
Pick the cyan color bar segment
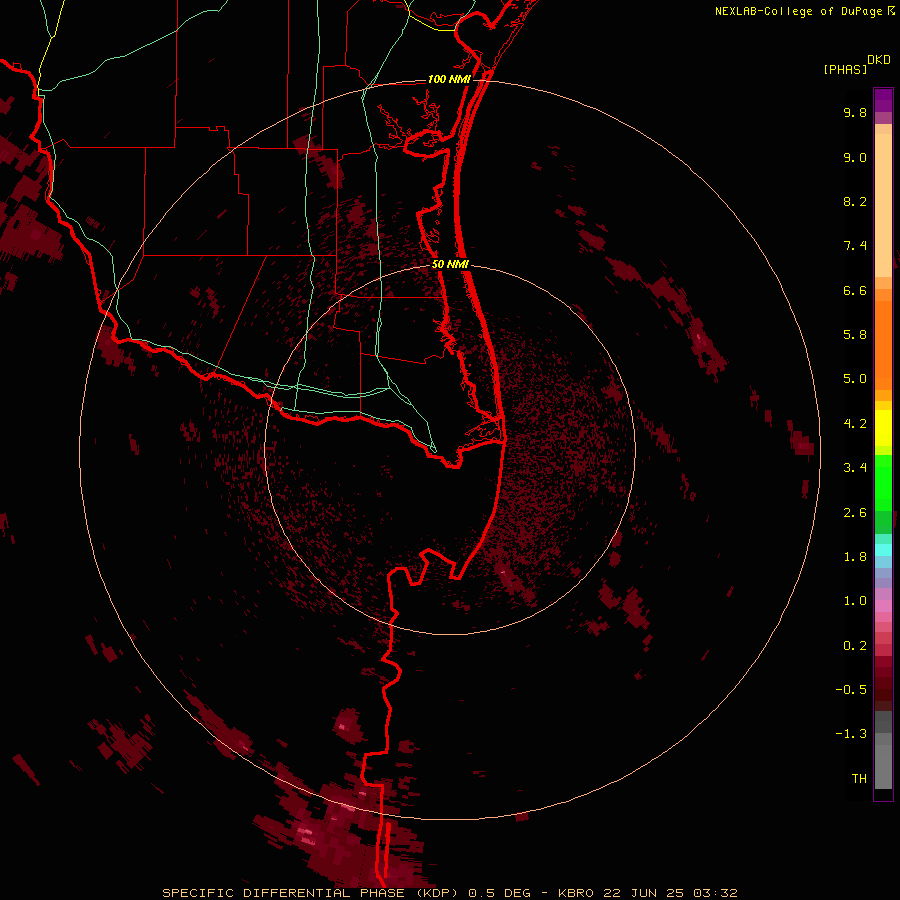click(x=883, y=549)
